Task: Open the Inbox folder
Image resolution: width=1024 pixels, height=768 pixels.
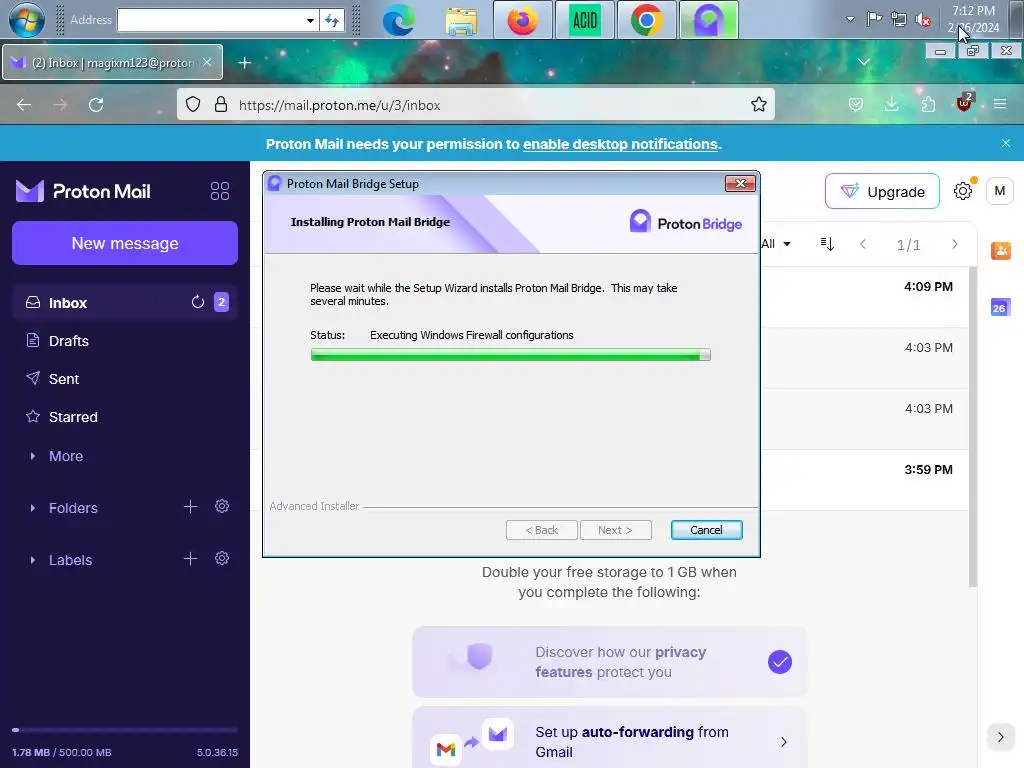Action: tap(125, 302)
